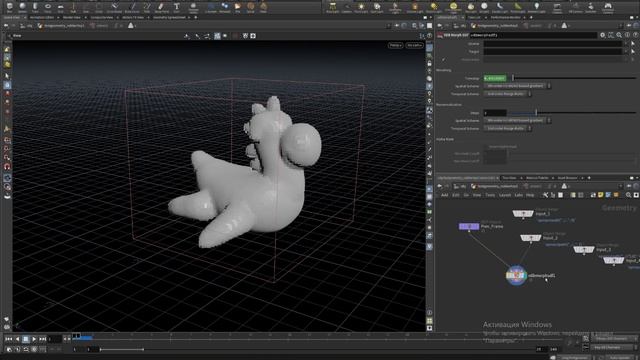Select the arrow select tool in left toolbar
640x360 pixels.
tap(7, 76)
